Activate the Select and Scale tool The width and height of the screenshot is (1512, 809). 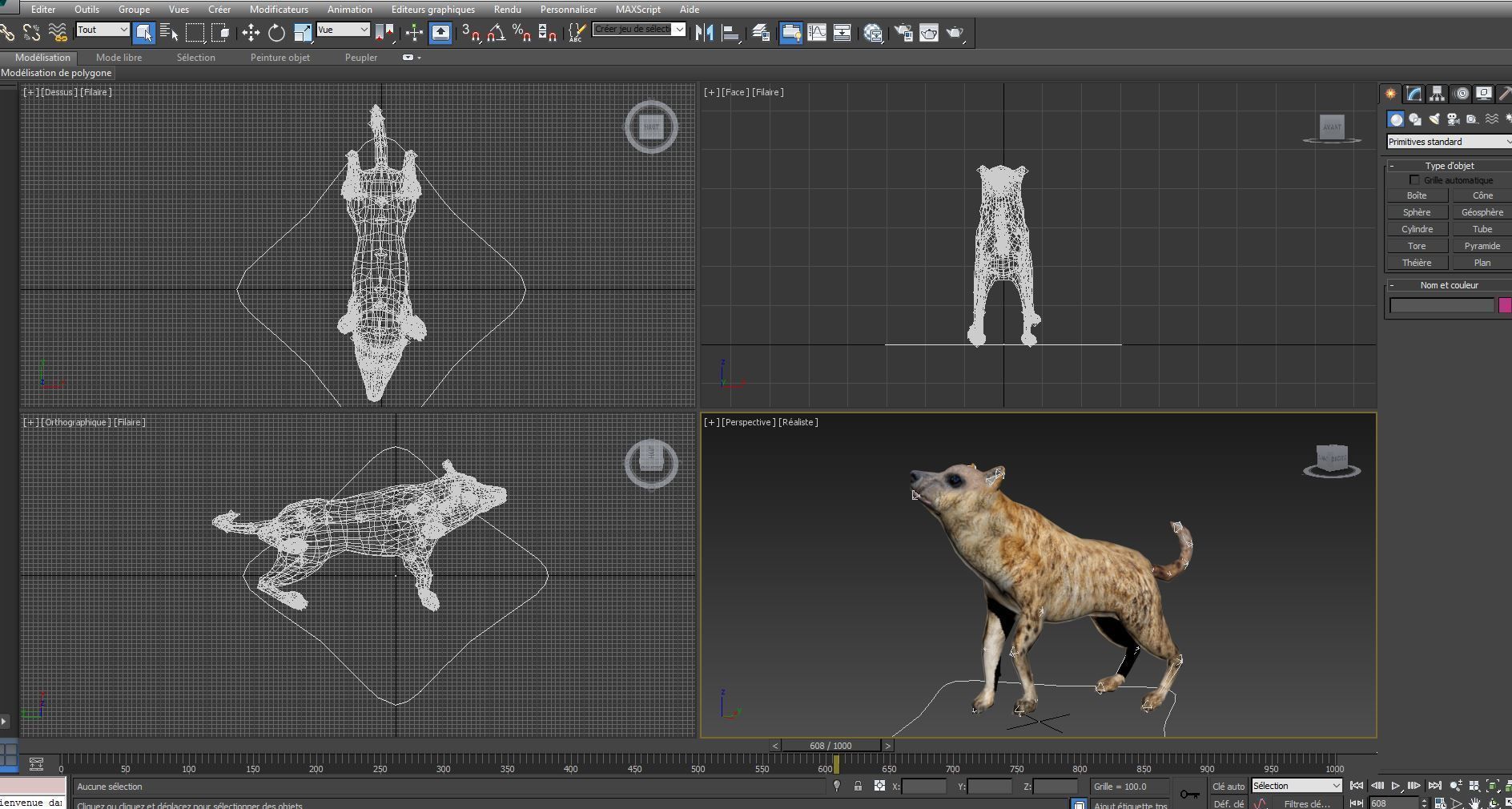(303, 32)
